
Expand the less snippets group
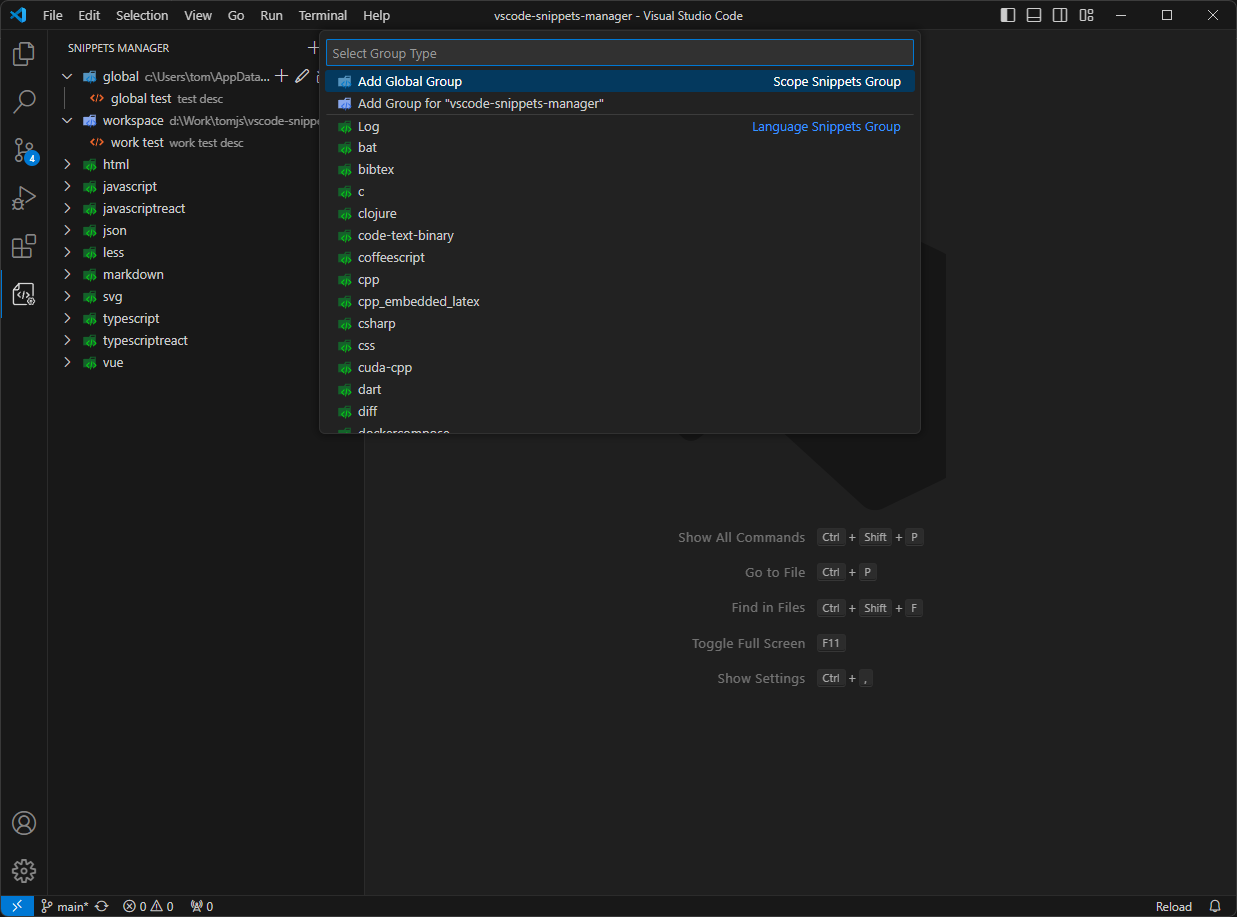tap(68, 252)
